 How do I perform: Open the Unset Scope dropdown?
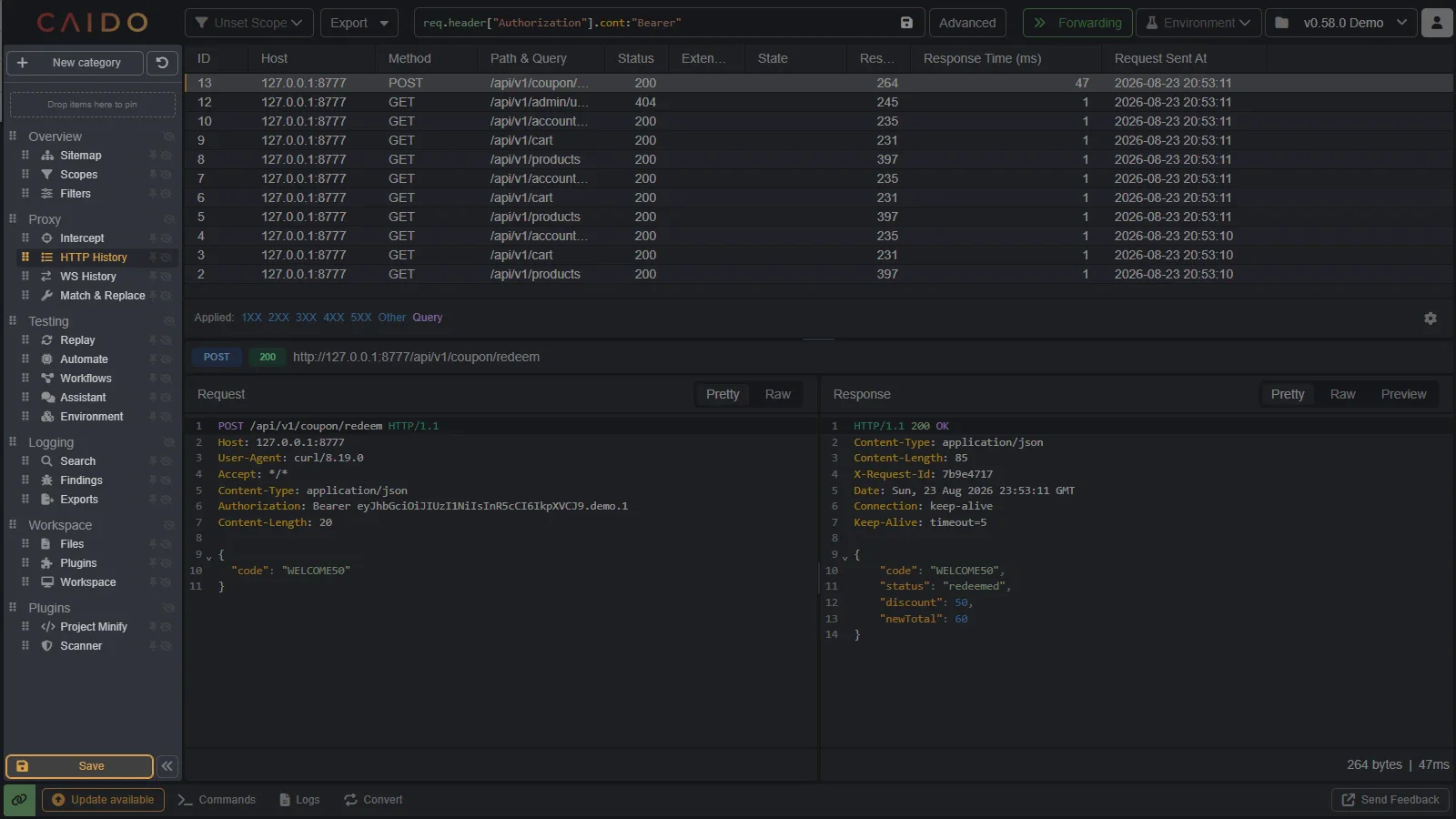click(x=249, y=23)
